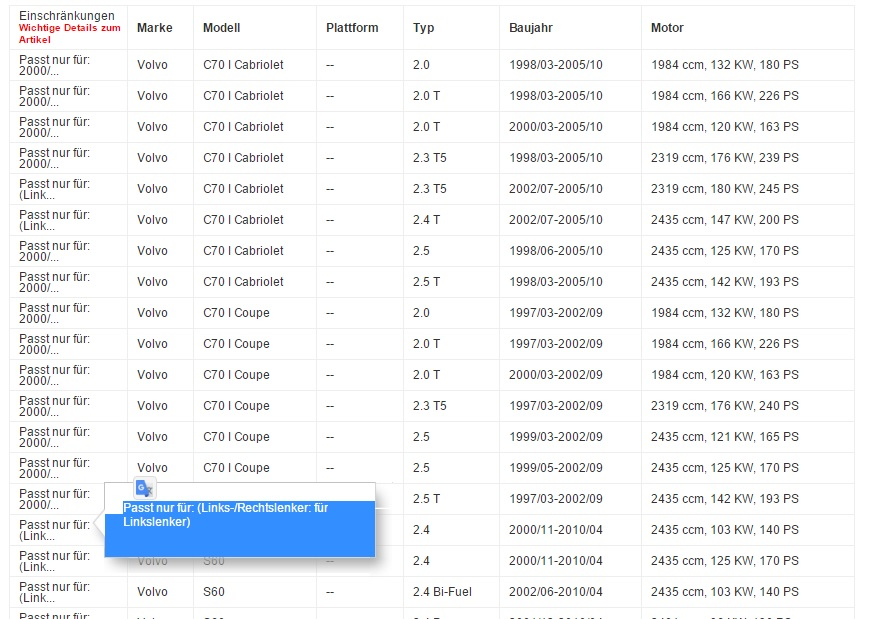Click 'C70 I Cabriolet' in the 2.4 T row
The height and width of the screenshot is (619, 871).
[243, 220]
